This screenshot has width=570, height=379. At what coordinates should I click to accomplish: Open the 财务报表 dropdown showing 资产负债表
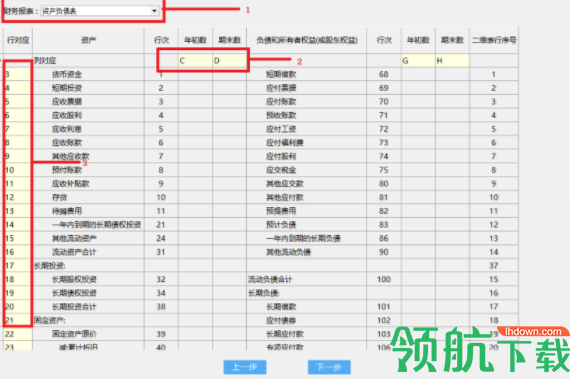tap(100, 11)
